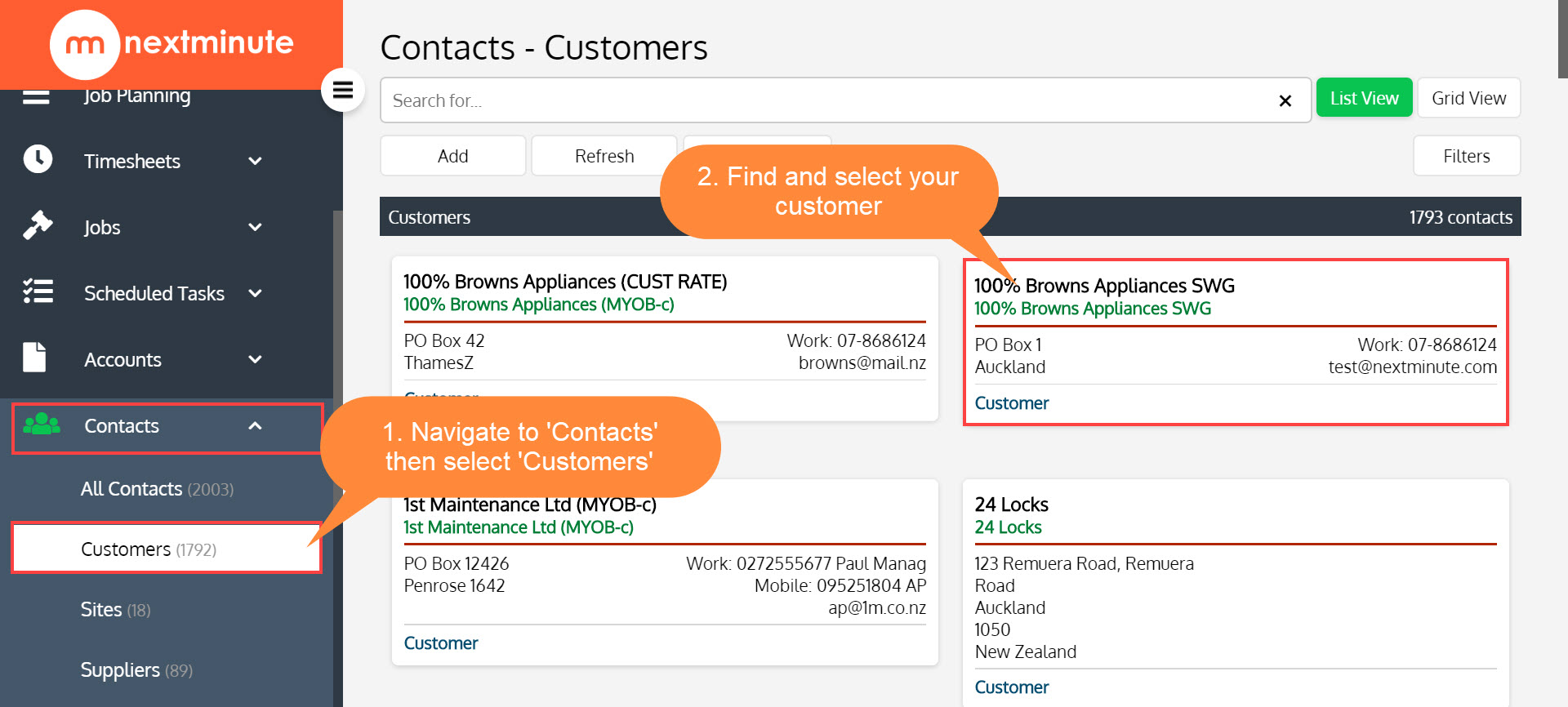
Task: Open the 100% Browns Appliances (CUST RATE) card title
Action: coord(565,282)
